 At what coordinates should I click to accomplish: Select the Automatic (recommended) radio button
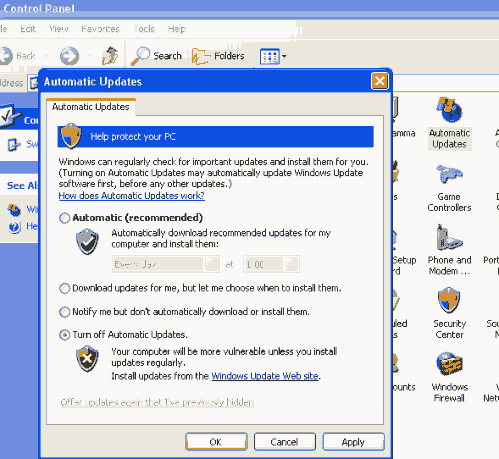pos(64,218)
